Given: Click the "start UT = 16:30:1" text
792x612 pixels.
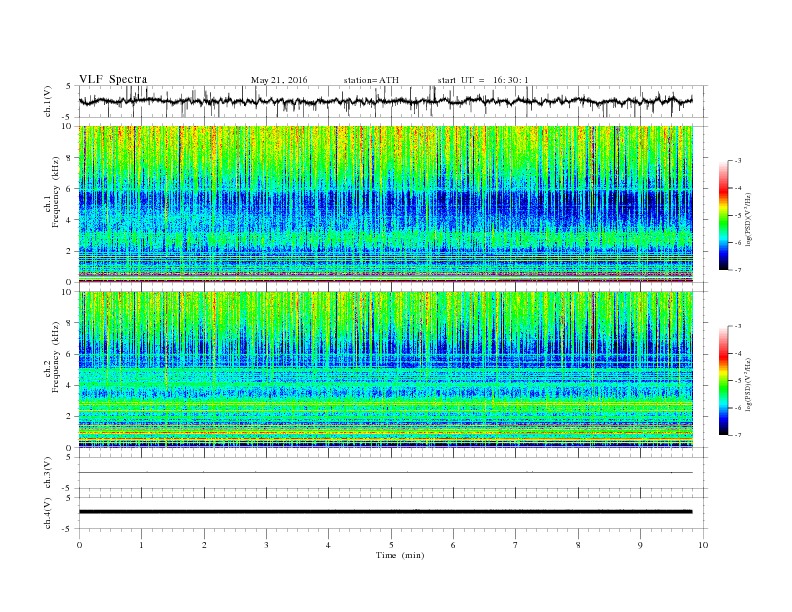Looking at the screenshot, I should point(483,80).
